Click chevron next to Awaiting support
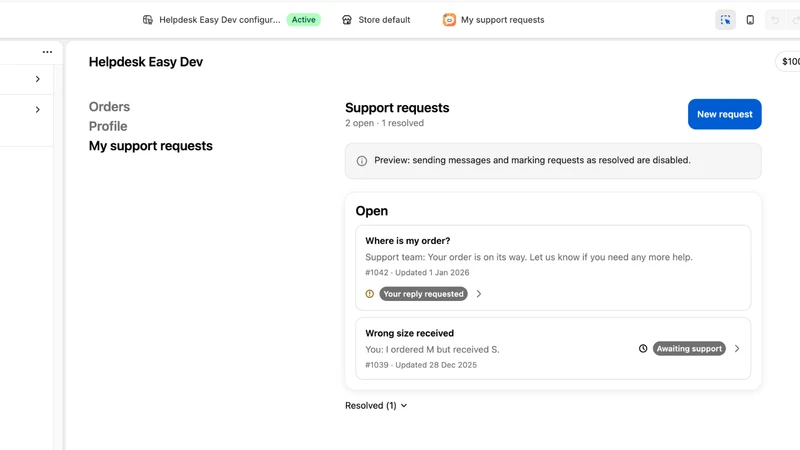Screen dimensions: 800x450 pos(737,348)
